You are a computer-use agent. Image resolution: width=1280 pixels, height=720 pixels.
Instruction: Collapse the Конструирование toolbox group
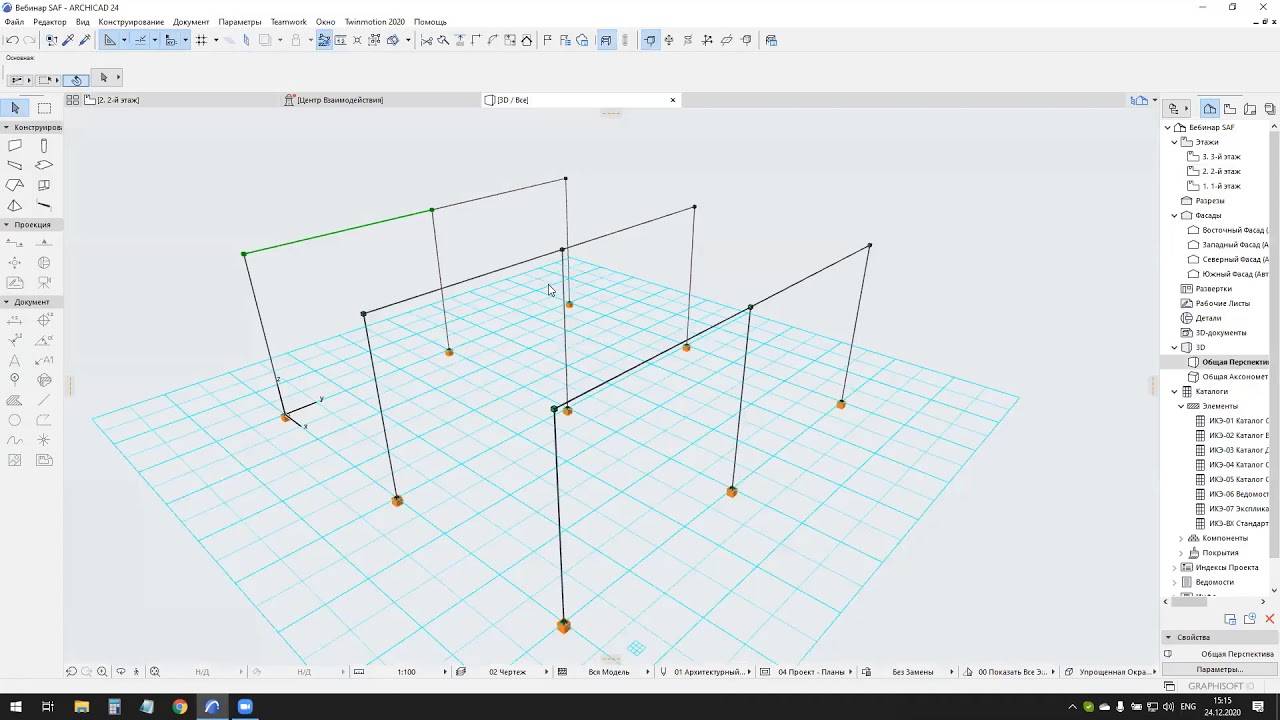(x=6, y=127)
